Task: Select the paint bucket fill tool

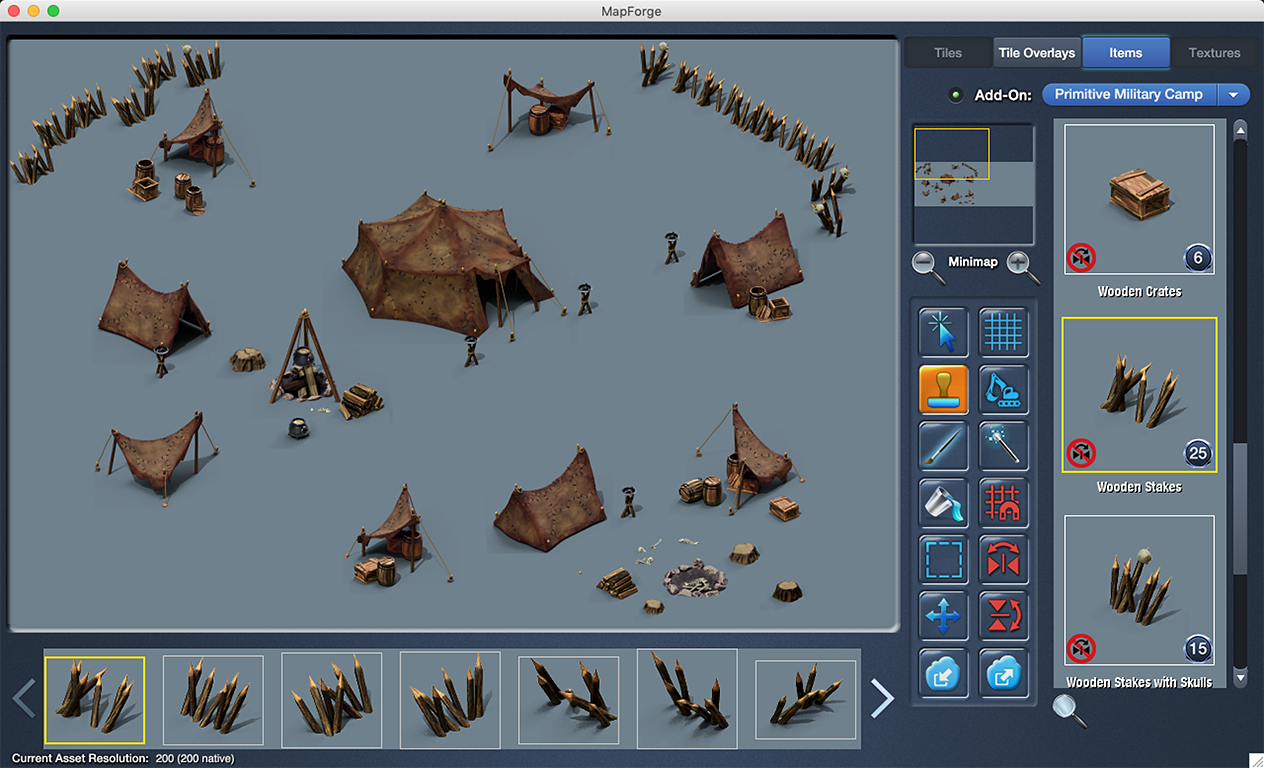Action: pos(943,503)
